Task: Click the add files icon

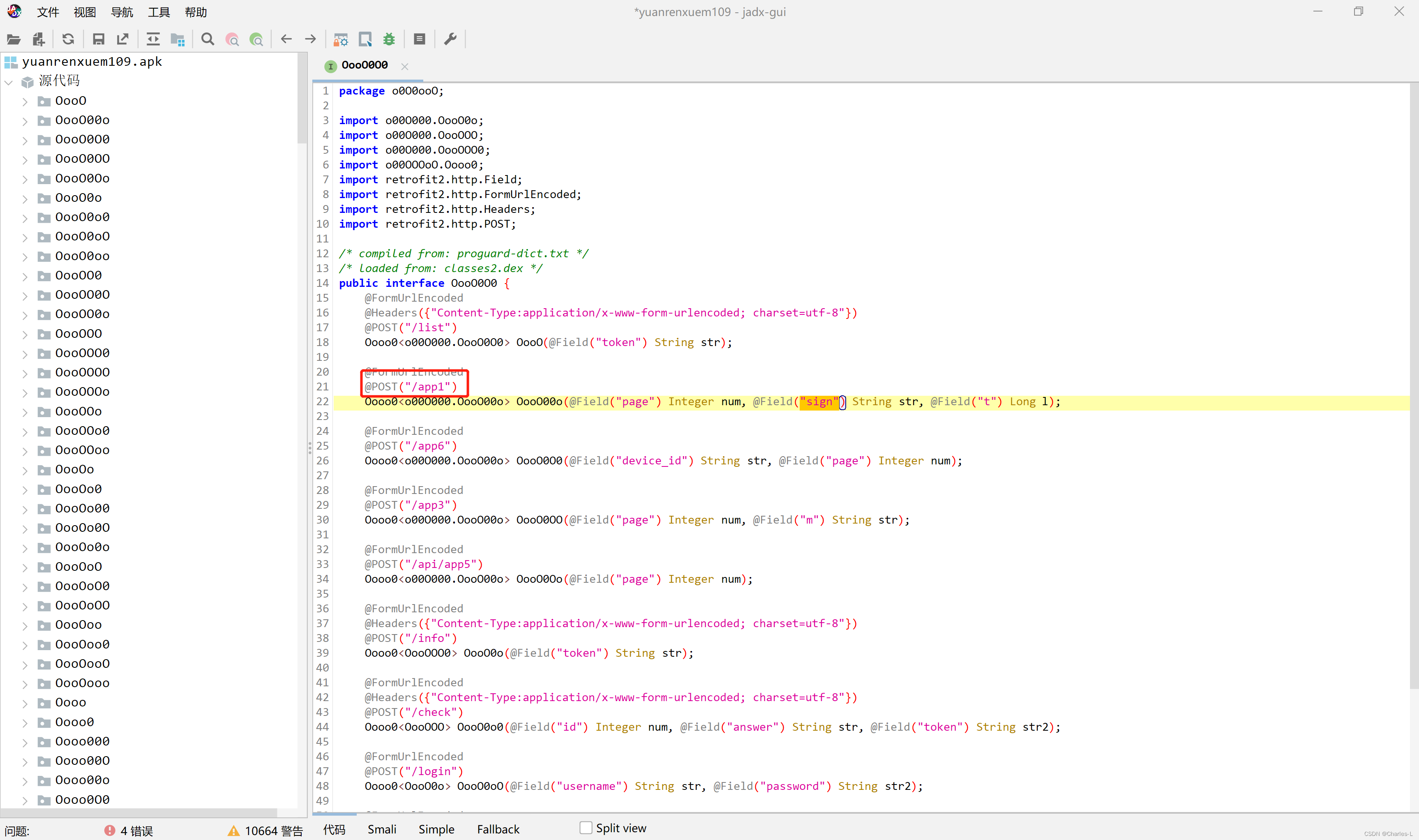Action: (38, 39)
